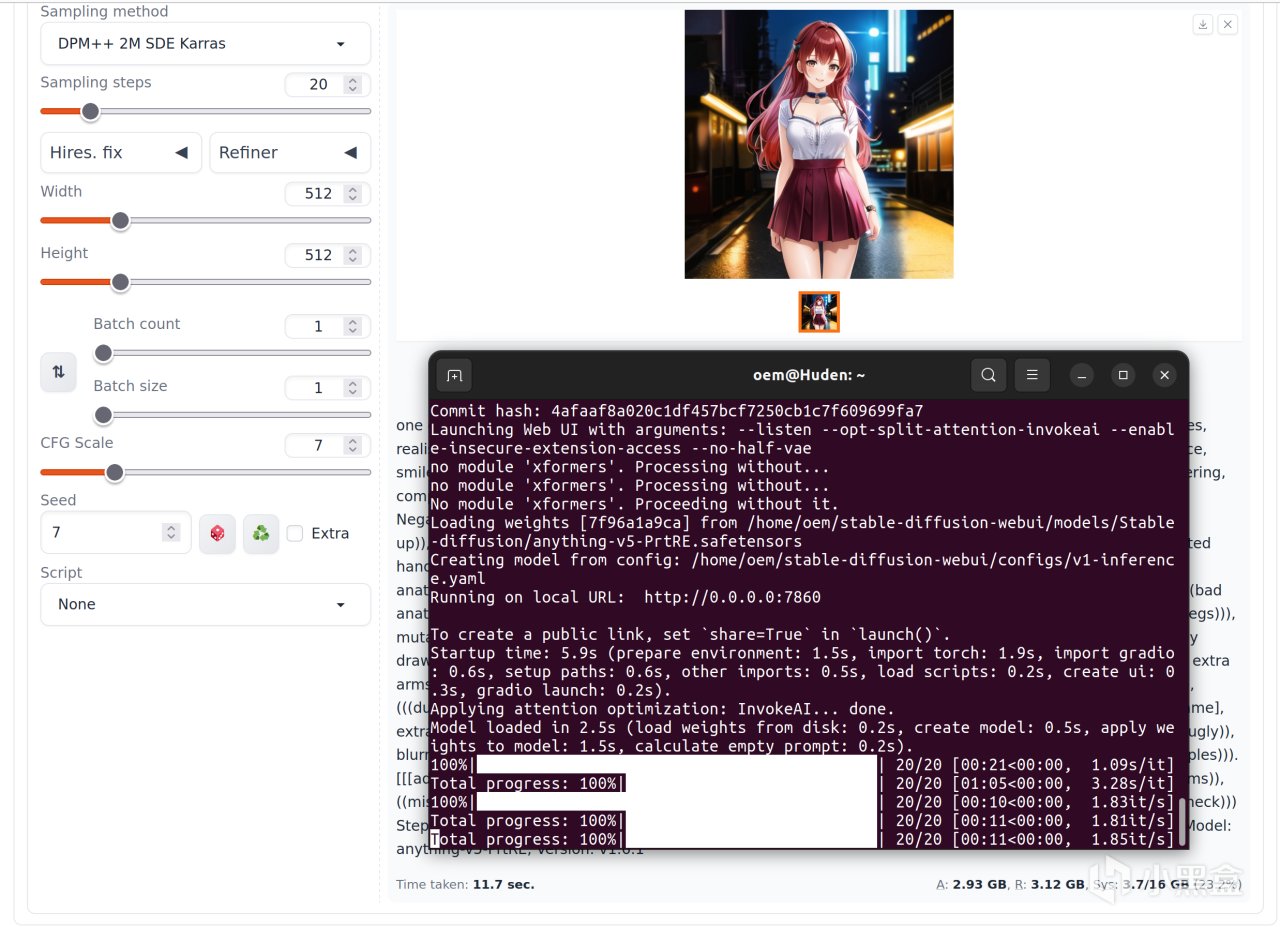1280x927 pixels.
Task: Randomize seed with the dice icon
Action: 217,534
